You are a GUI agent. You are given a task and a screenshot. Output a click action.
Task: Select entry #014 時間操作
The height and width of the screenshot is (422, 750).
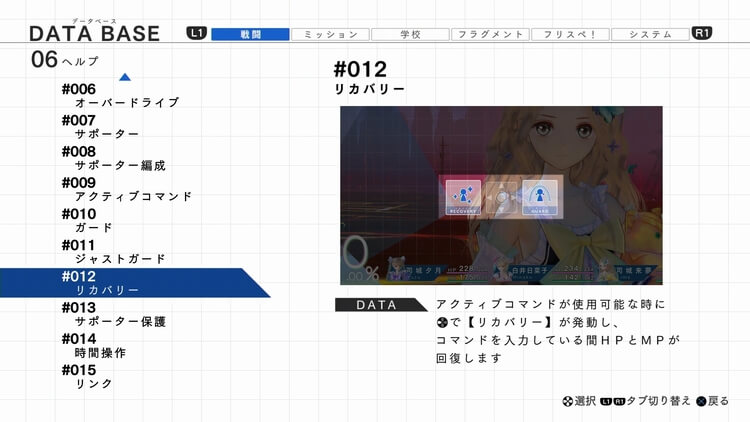tap(94, 345)
